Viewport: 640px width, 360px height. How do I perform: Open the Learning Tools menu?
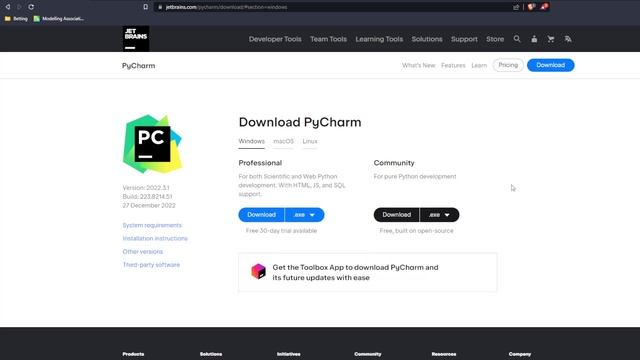[x=379, y=39]
